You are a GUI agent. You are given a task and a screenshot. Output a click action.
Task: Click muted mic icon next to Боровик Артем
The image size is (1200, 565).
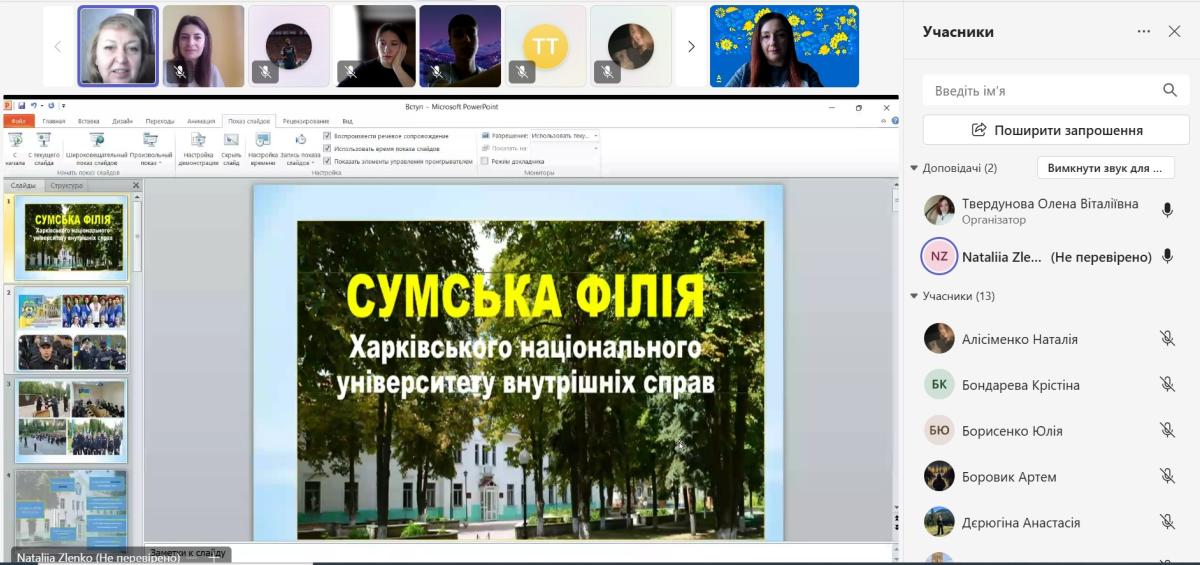point(1167,477)
